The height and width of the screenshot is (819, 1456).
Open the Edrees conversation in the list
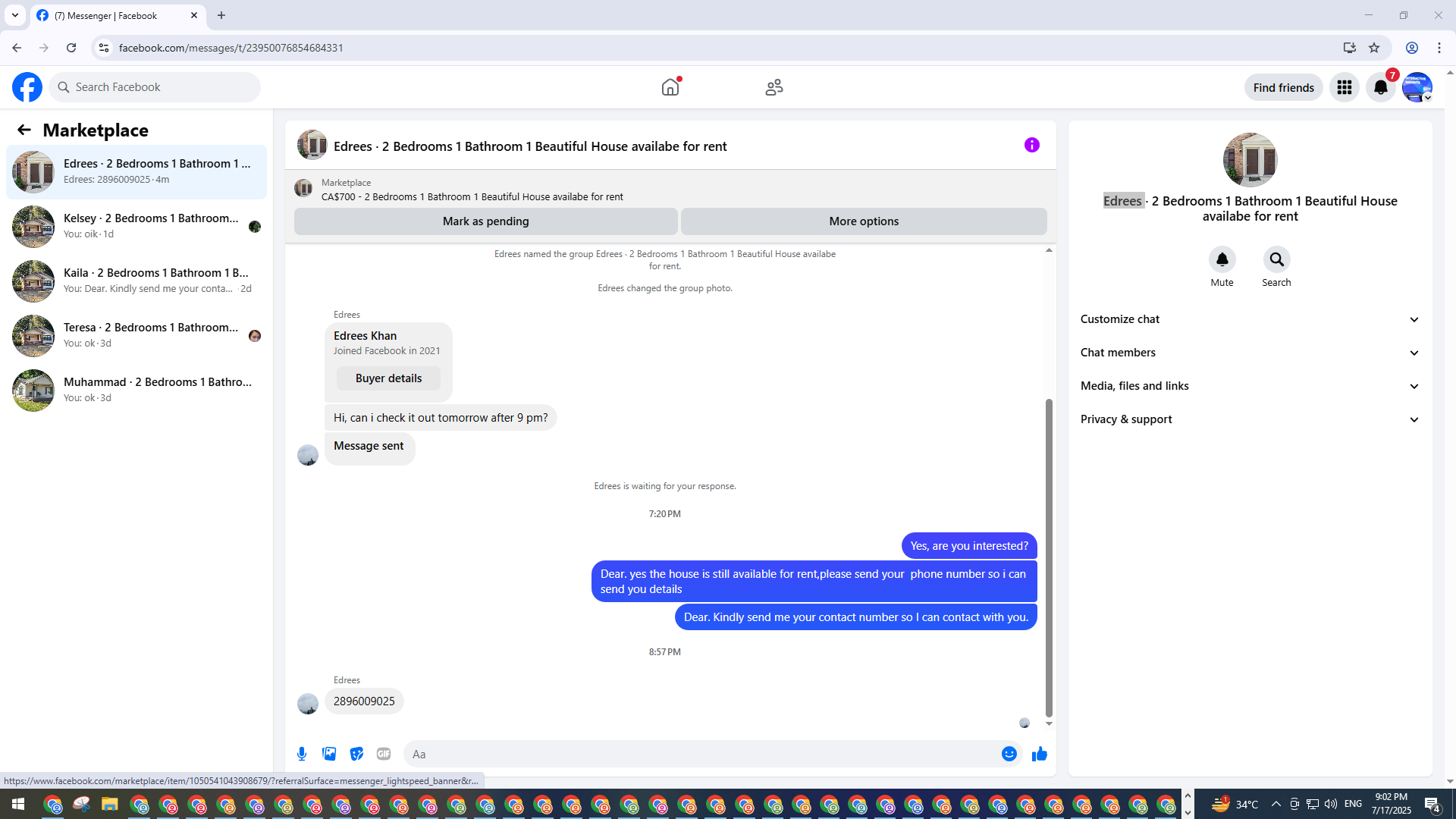(136, 172)
